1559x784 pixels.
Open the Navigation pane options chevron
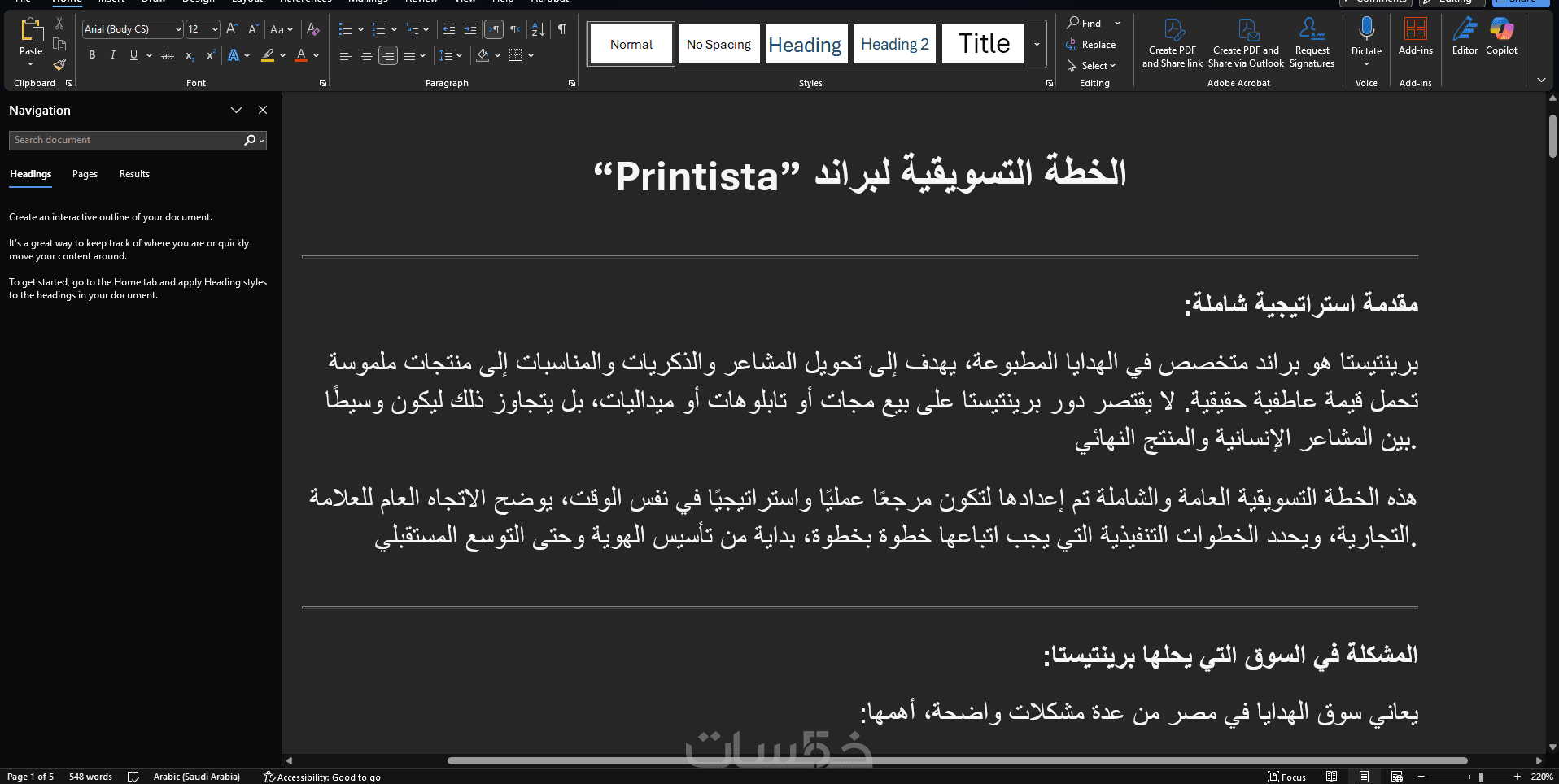click(x=236, y=110)
